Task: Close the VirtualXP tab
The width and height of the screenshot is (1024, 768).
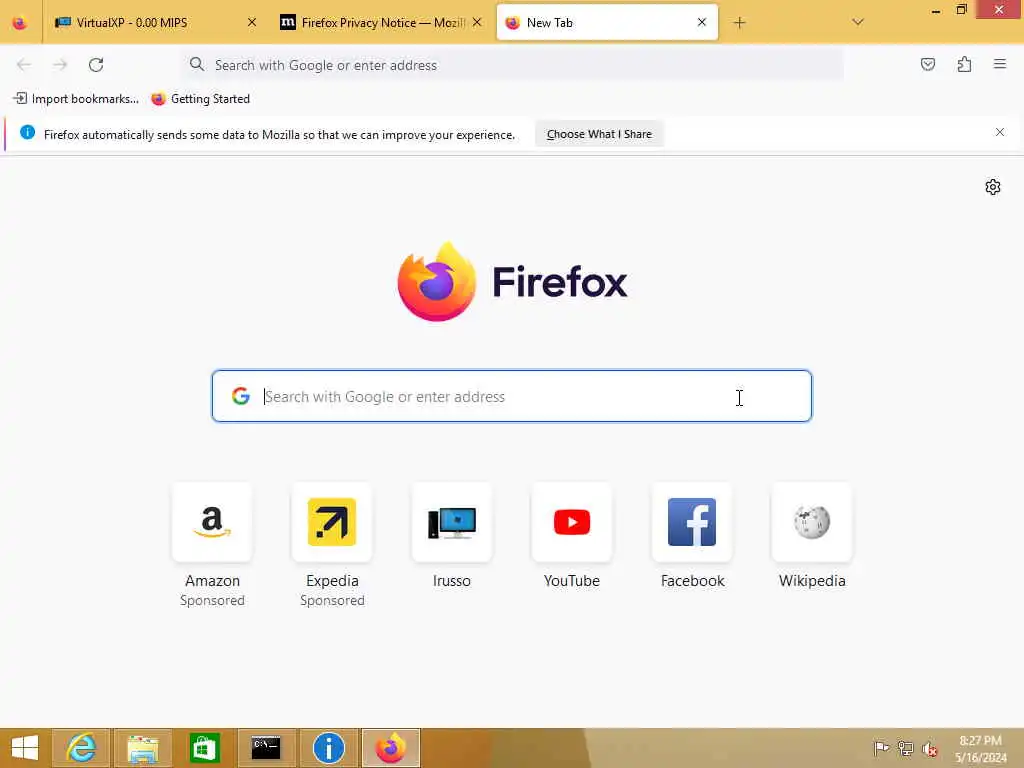Action: tap(251, 23)
